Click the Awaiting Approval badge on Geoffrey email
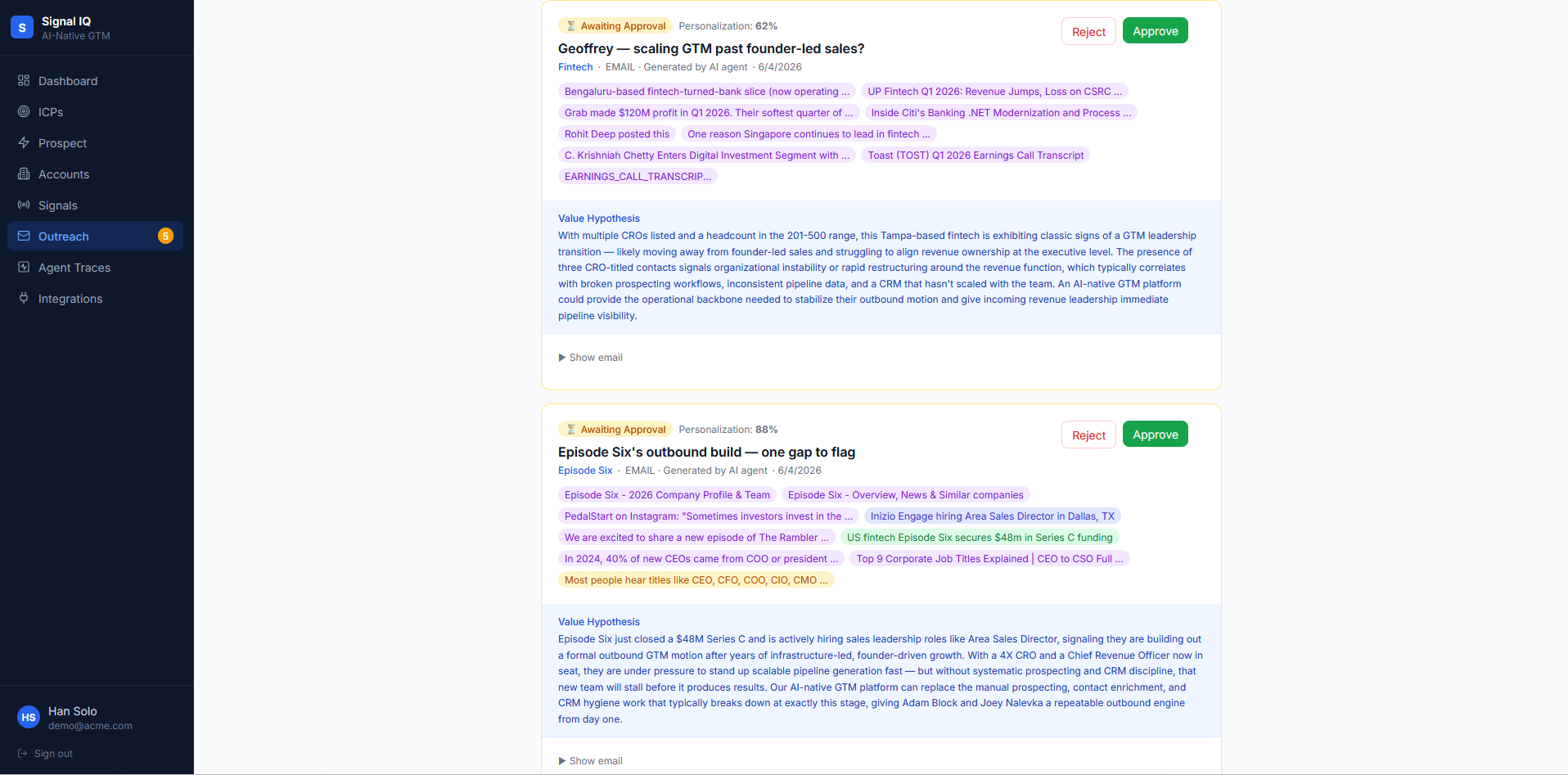 coord(615,26)
